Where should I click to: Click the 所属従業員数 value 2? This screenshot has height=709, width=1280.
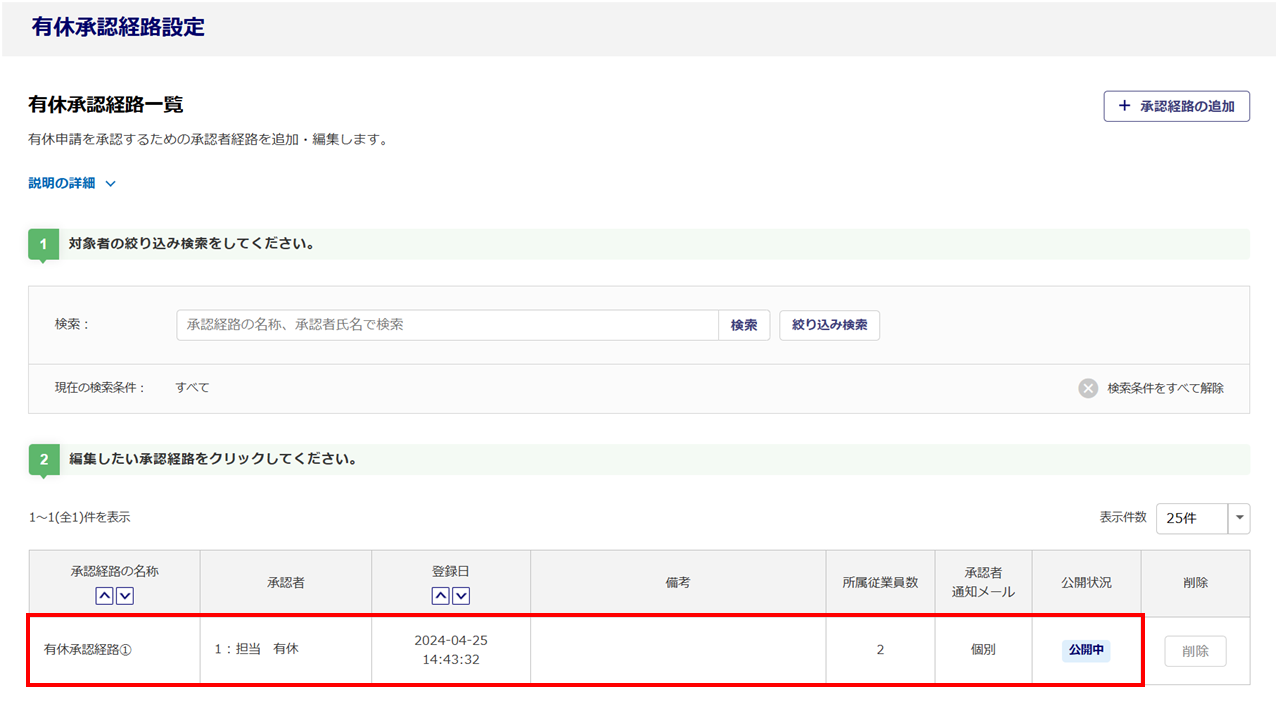tap(880, 650)
